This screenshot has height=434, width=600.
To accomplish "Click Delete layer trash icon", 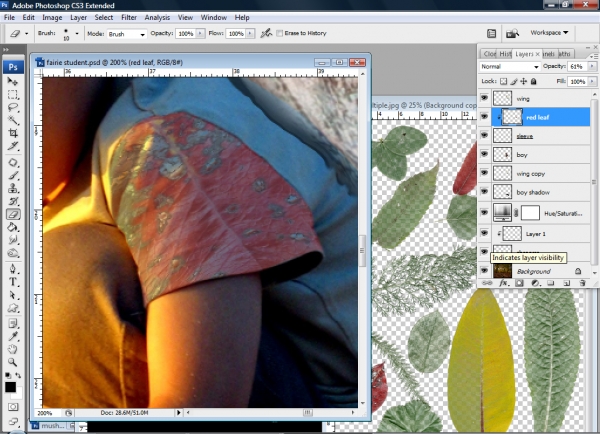I will coord(582,283).
